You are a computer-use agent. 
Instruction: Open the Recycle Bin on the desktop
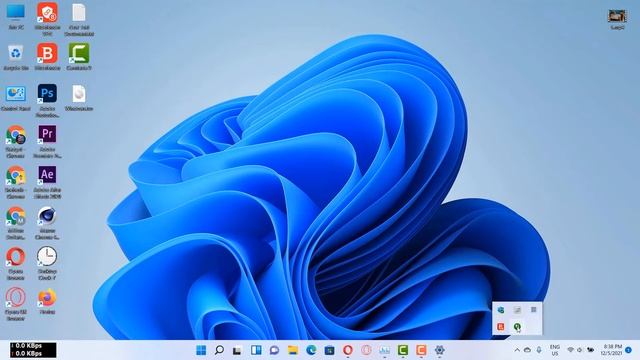(x=16, y=56)
